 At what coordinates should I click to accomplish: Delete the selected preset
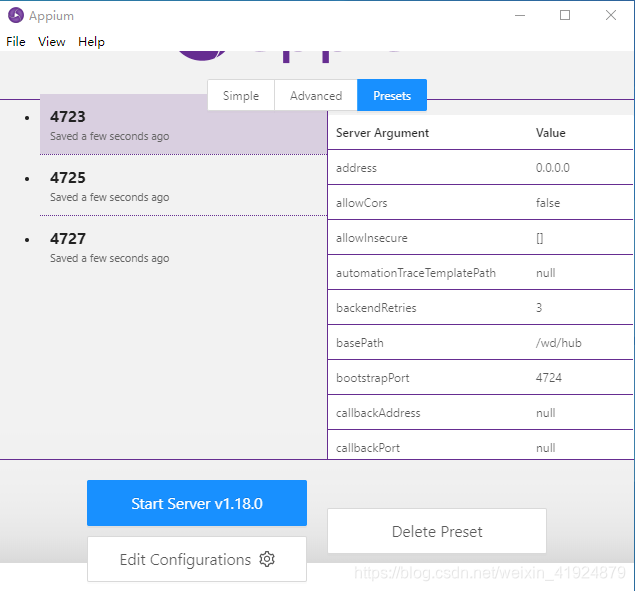(437, 531)
